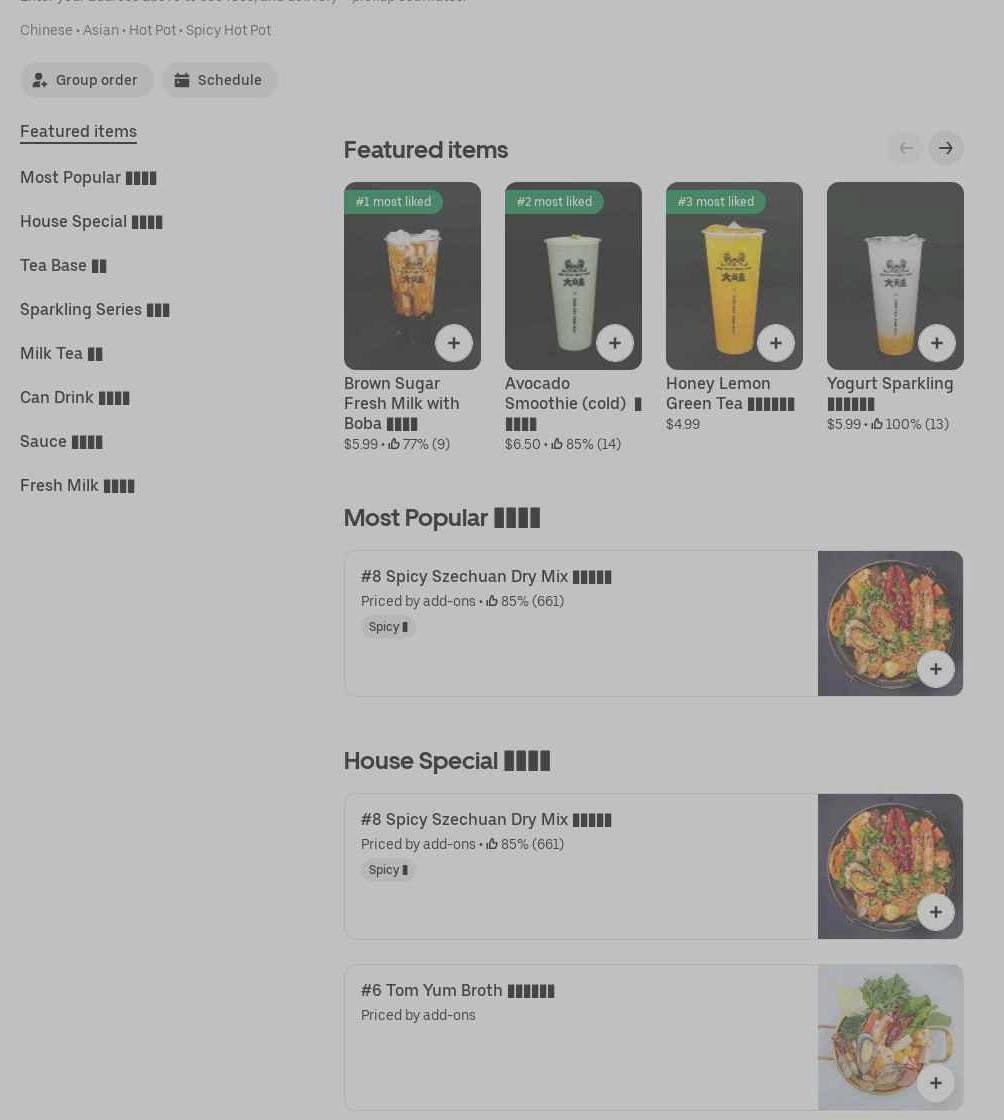Add Yogurt Sparkling drink to cart
The height and width of the screenshot is (1120, 1004).
click(936, 343)
